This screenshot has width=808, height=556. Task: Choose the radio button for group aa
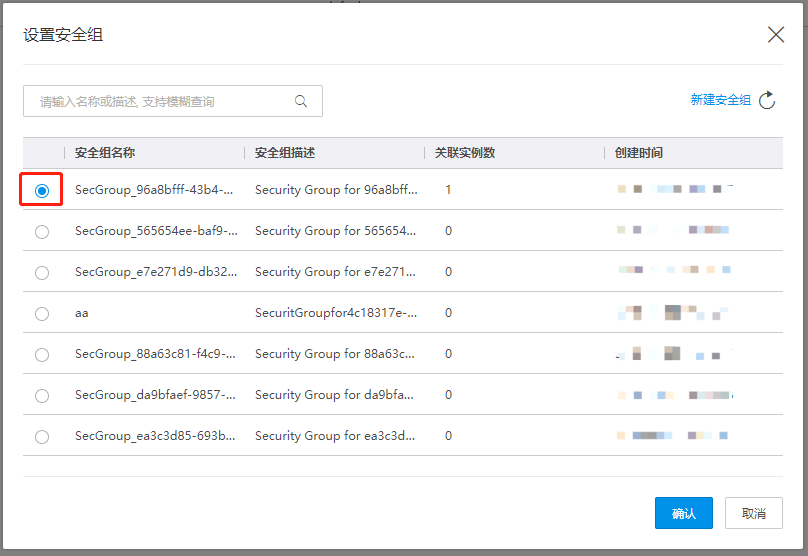click(x=42, y=313)
